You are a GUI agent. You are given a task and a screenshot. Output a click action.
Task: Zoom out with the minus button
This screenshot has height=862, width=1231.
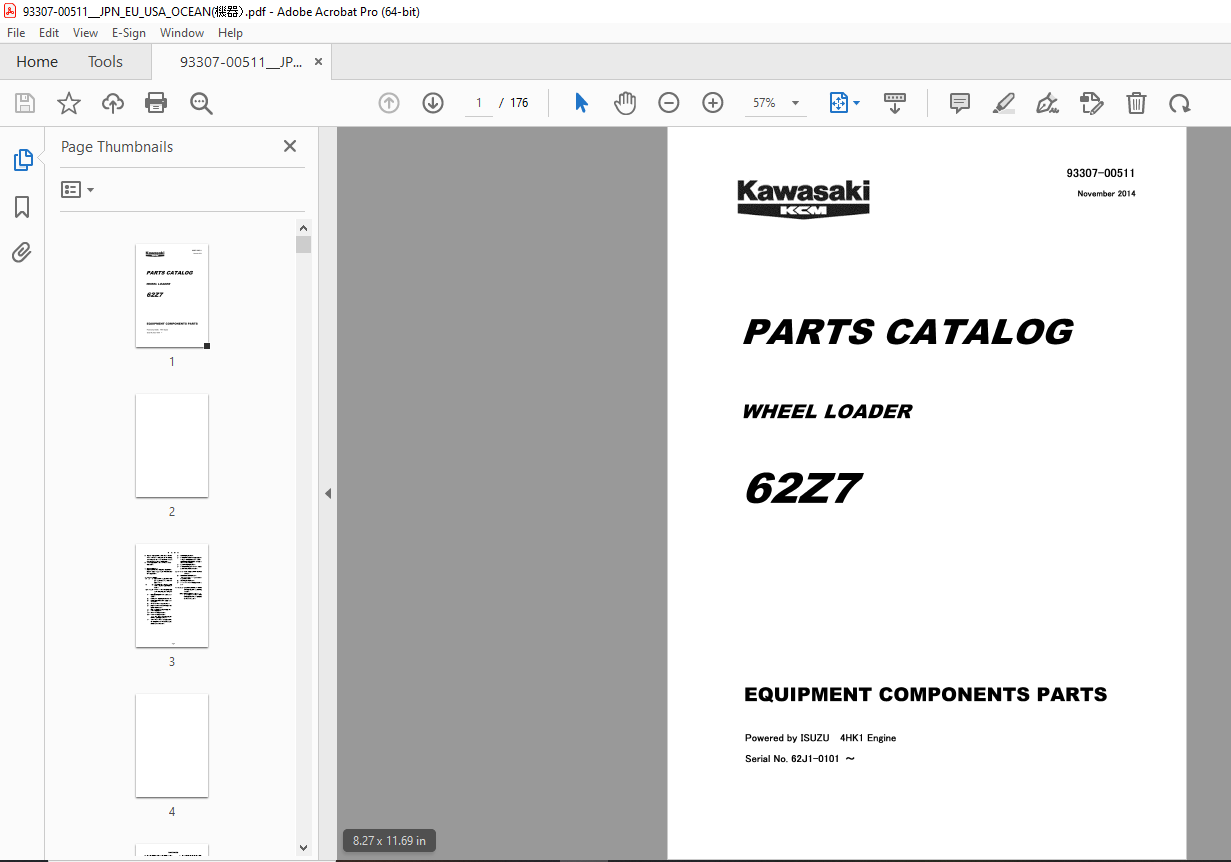(x=669, y=103)
